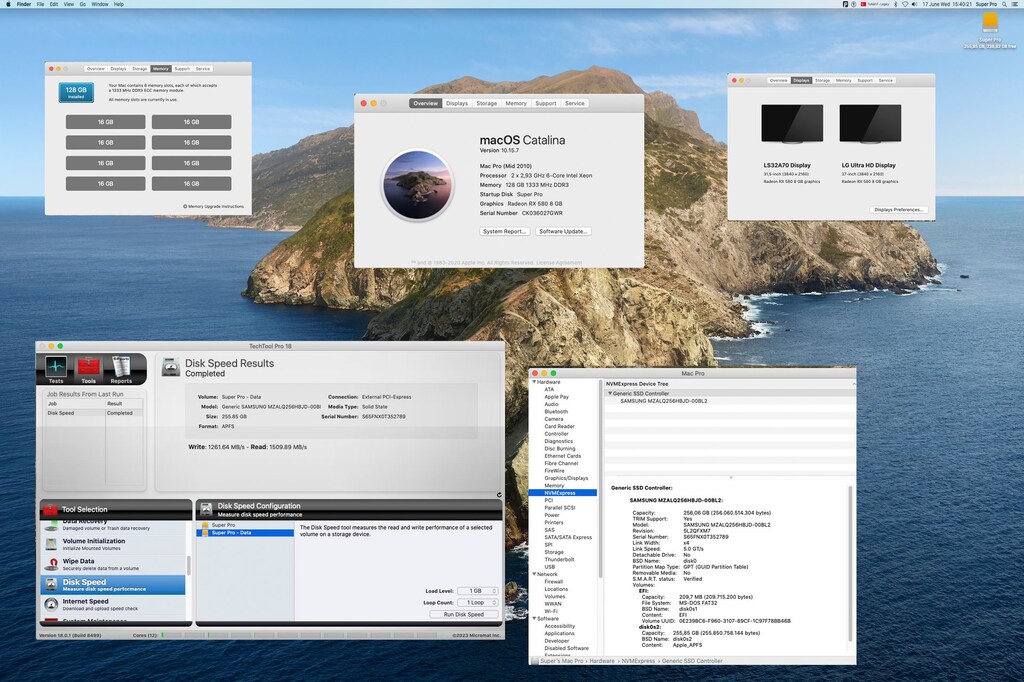Open Spotlight search in the menu bar

pyautogui.click(x=1004, y=4)
